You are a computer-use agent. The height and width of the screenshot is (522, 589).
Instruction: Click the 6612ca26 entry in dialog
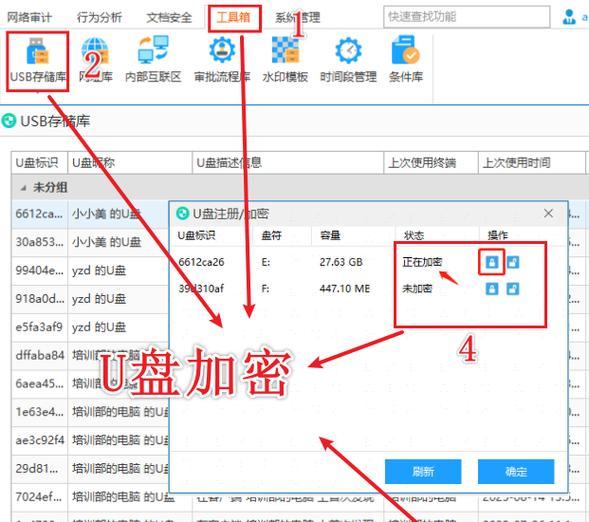pos(201,262)
